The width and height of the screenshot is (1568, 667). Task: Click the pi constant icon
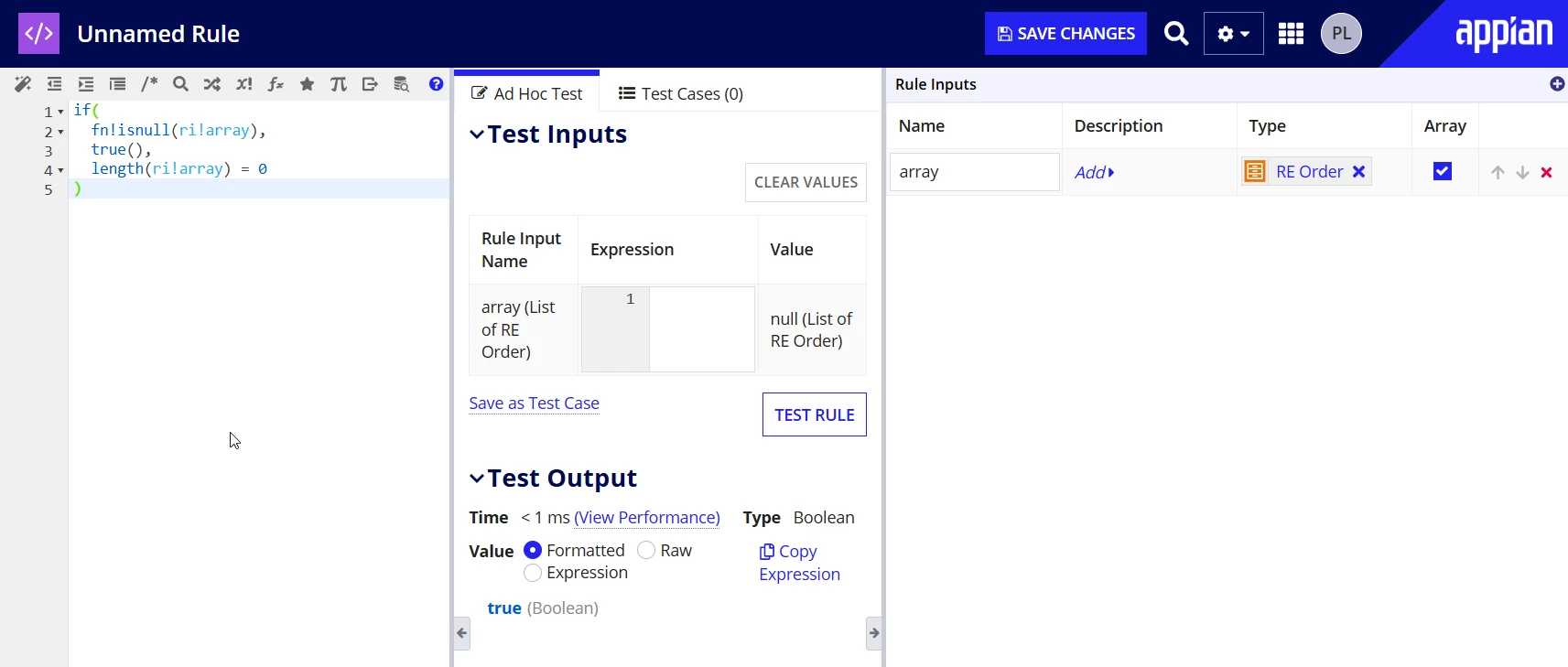[x=339, y=84]
